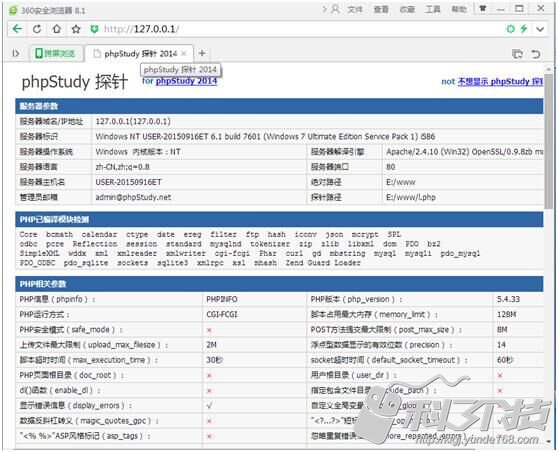This screenshot has width=558, height=452.
Task: Click the zh-CN,zh;q=0.8 language value
Action: (122, 167)
